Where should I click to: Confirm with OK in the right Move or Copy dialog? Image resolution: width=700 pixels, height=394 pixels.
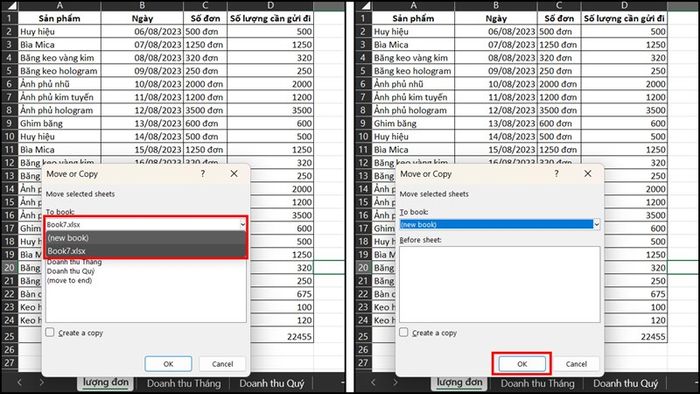click(522, 364)
